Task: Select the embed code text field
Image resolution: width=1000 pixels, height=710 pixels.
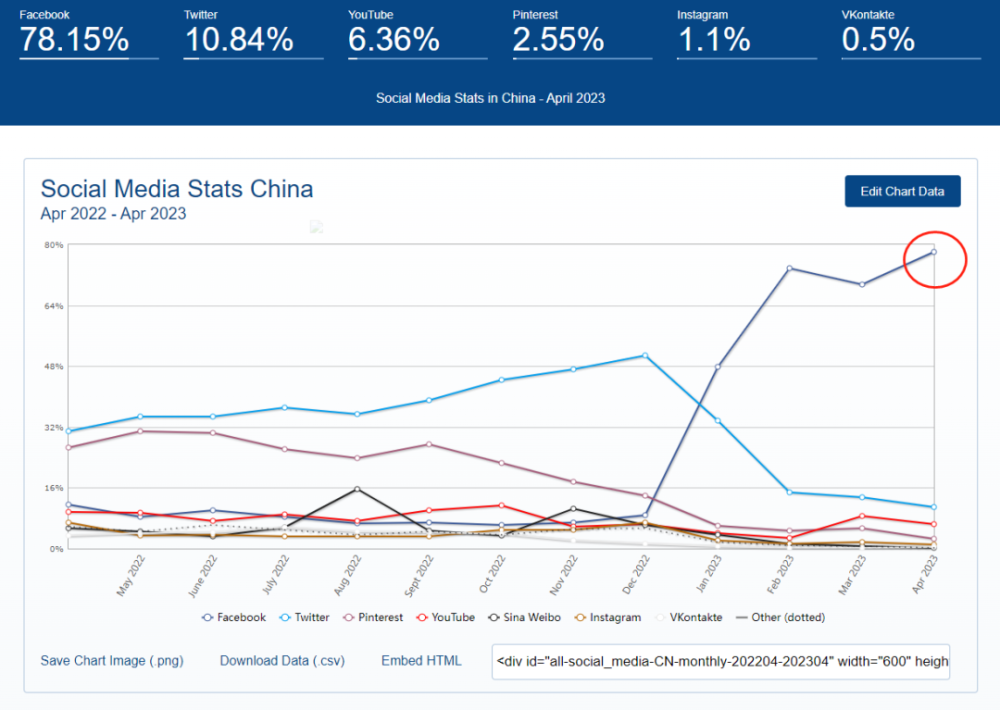Action: [721, 662]
